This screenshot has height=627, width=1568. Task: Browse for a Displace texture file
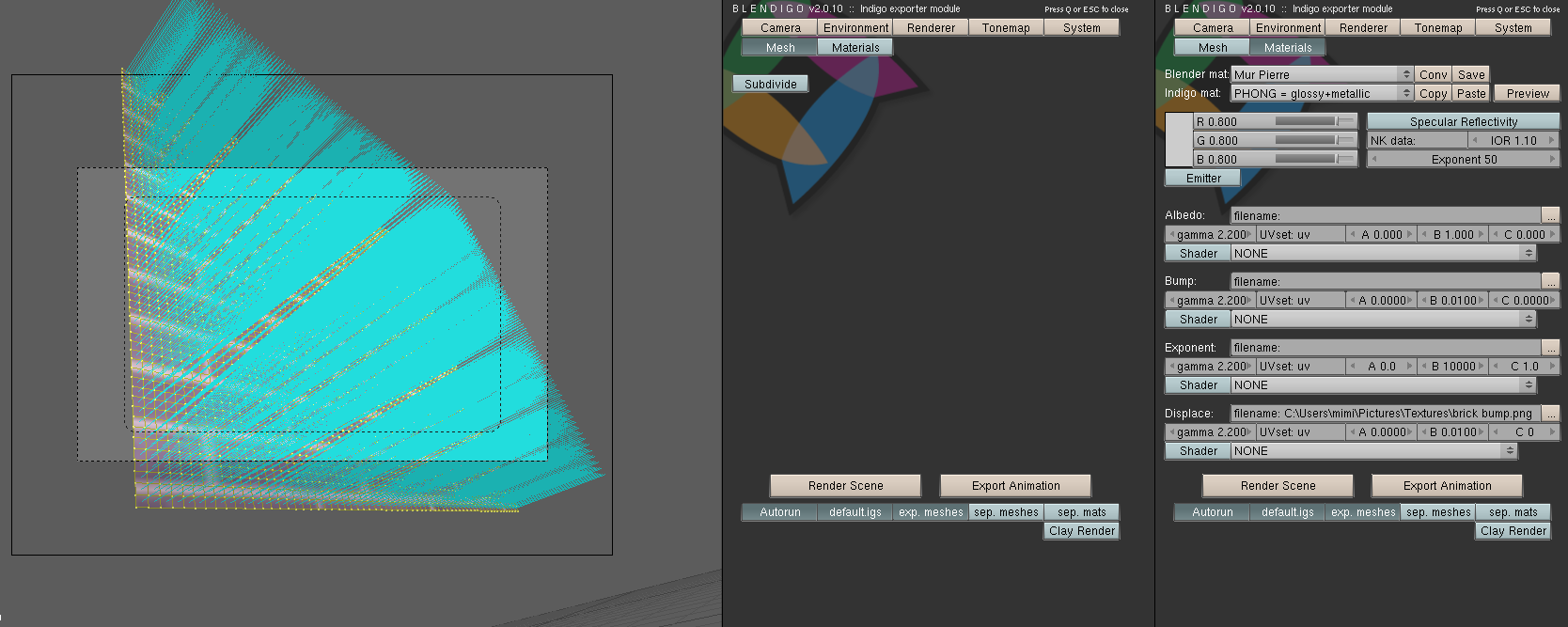coord(1551,413)
